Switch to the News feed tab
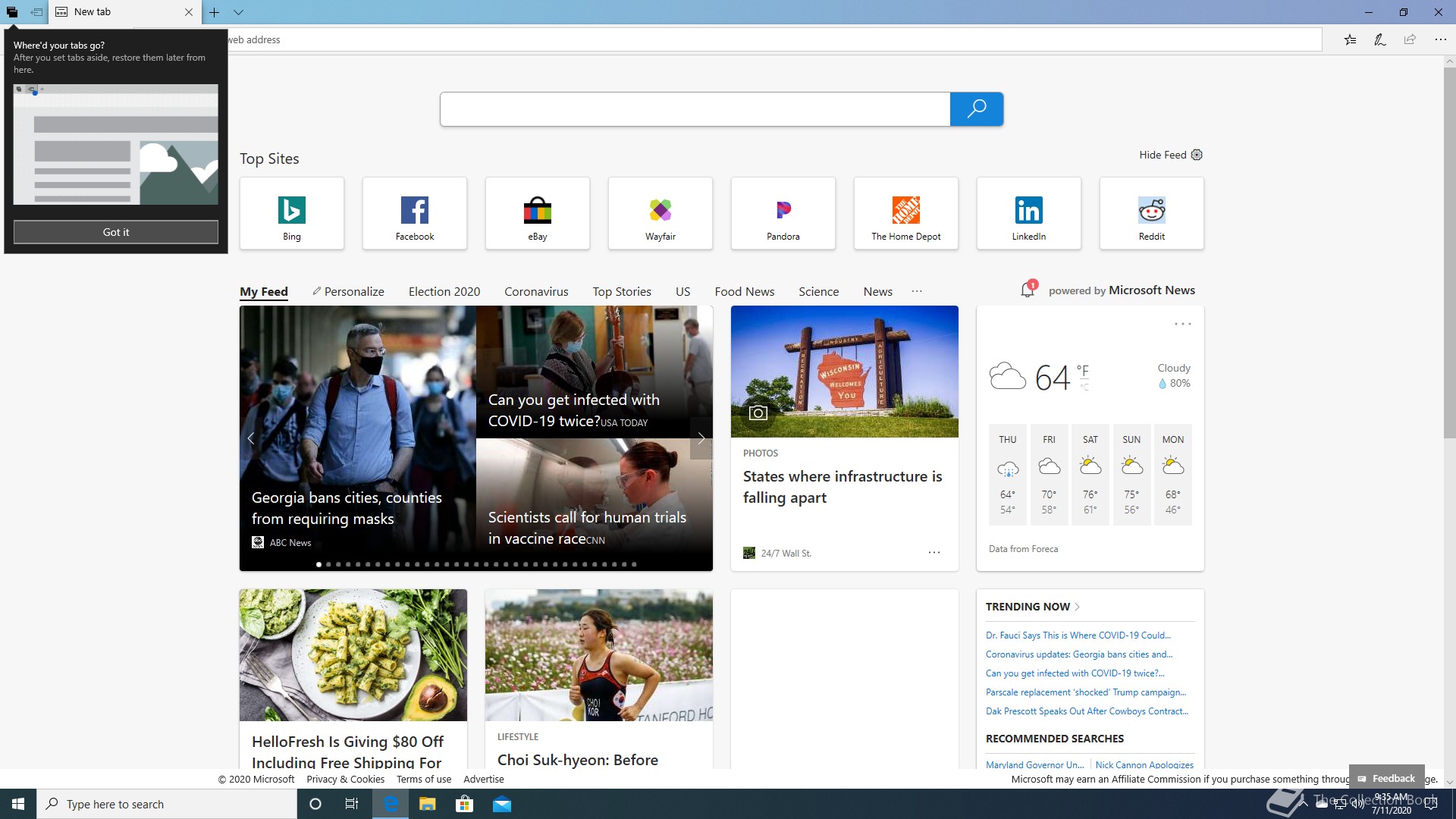This screenshot has height=819, width=1456. (878, 292)
